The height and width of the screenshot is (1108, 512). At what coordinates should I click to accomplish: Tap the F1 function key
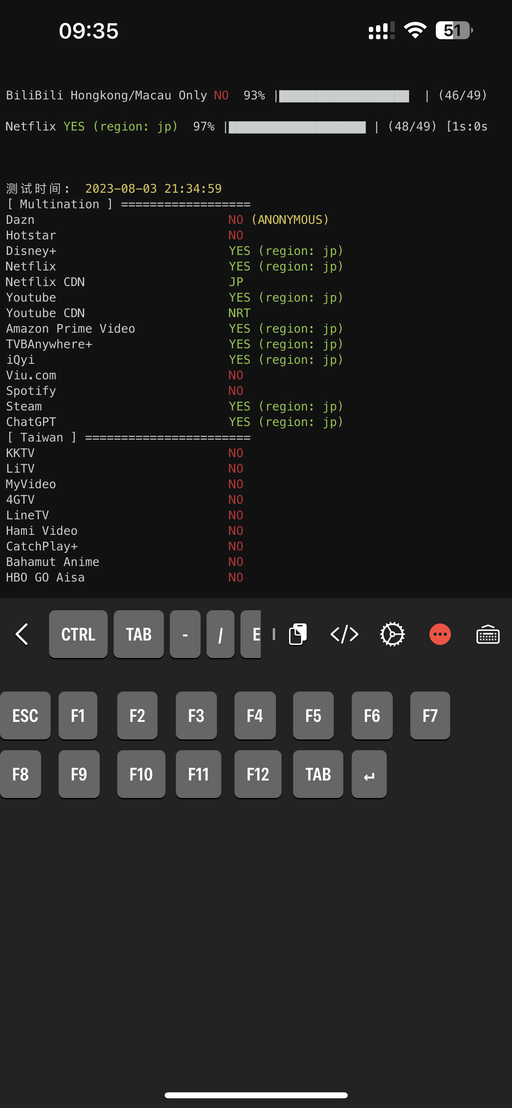click(x=78, y=716)
